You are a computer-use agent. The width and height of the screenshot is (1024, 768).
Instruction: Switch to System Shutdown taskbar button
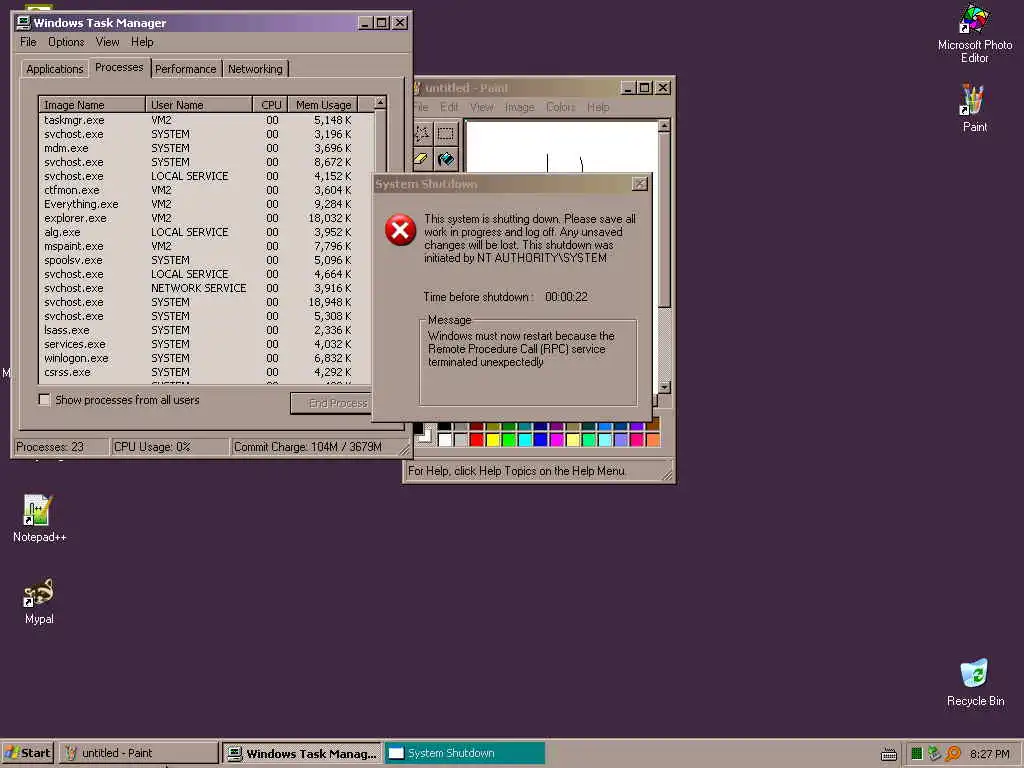[x=464, y=753]
